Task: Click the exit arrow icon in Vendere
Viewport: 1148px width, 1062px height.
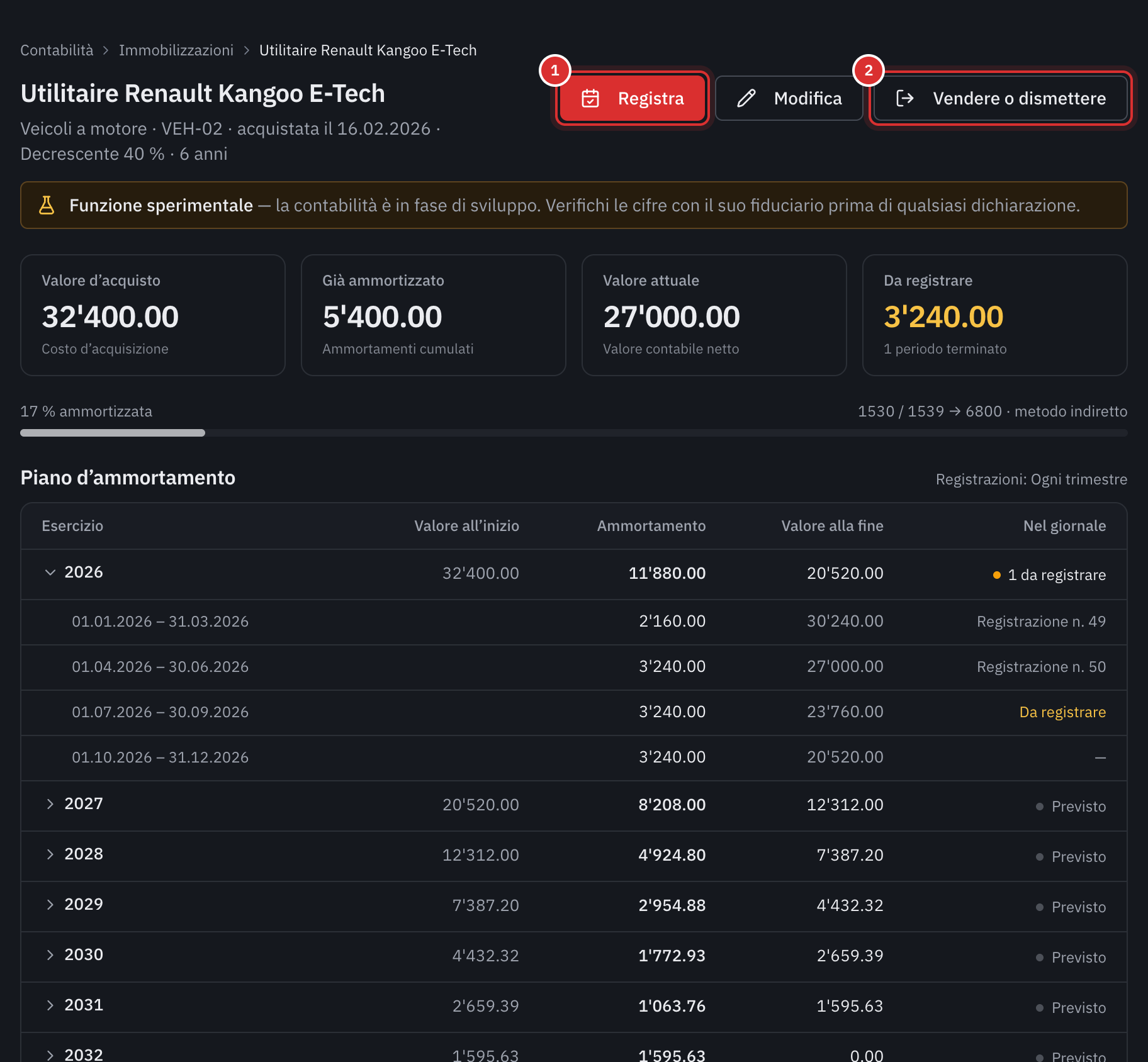Action: pos(904,98)
